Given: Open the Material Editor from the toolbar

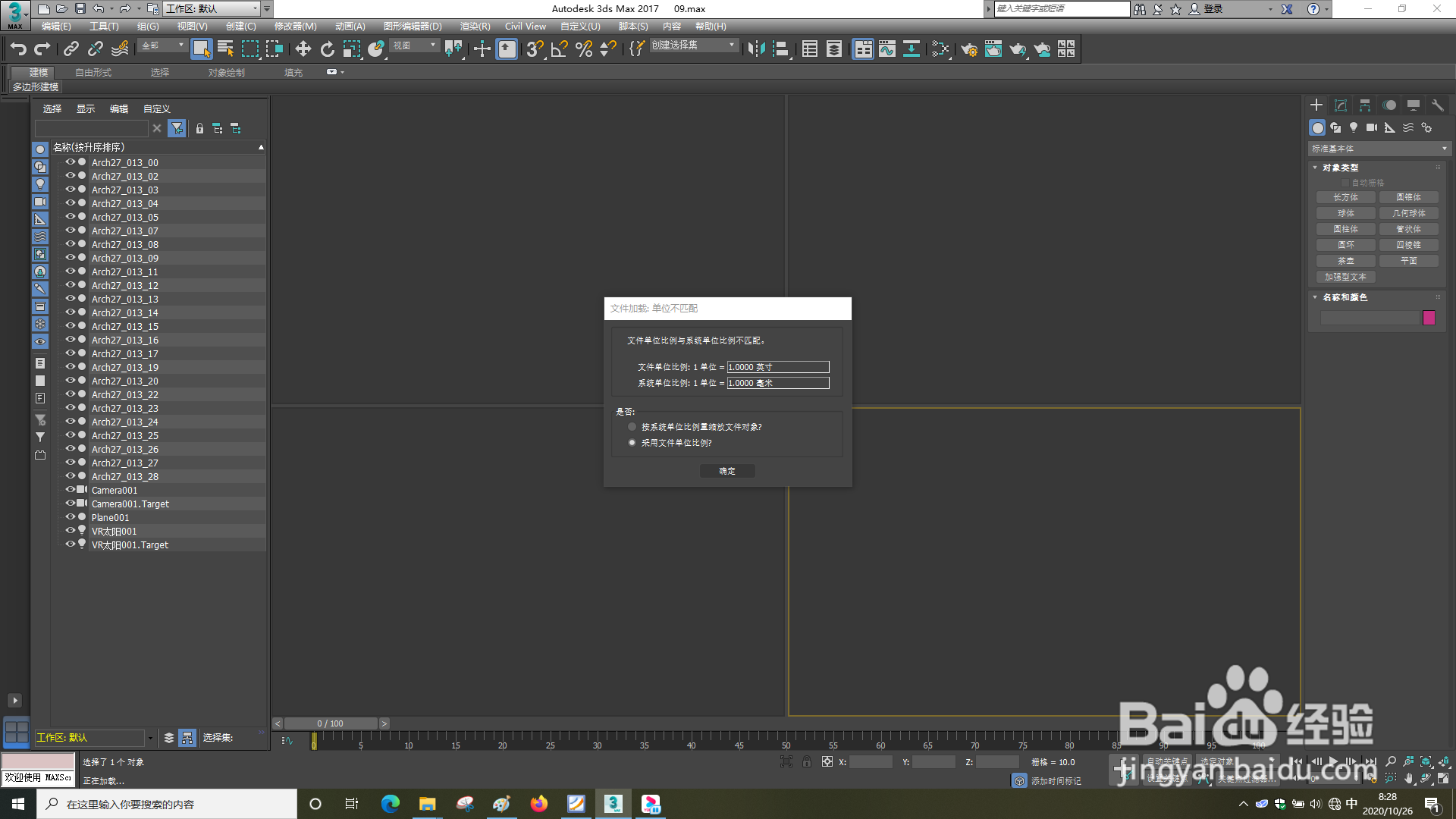Looking at the screenshot, I should pyautogui.click(x=993, y=49).
